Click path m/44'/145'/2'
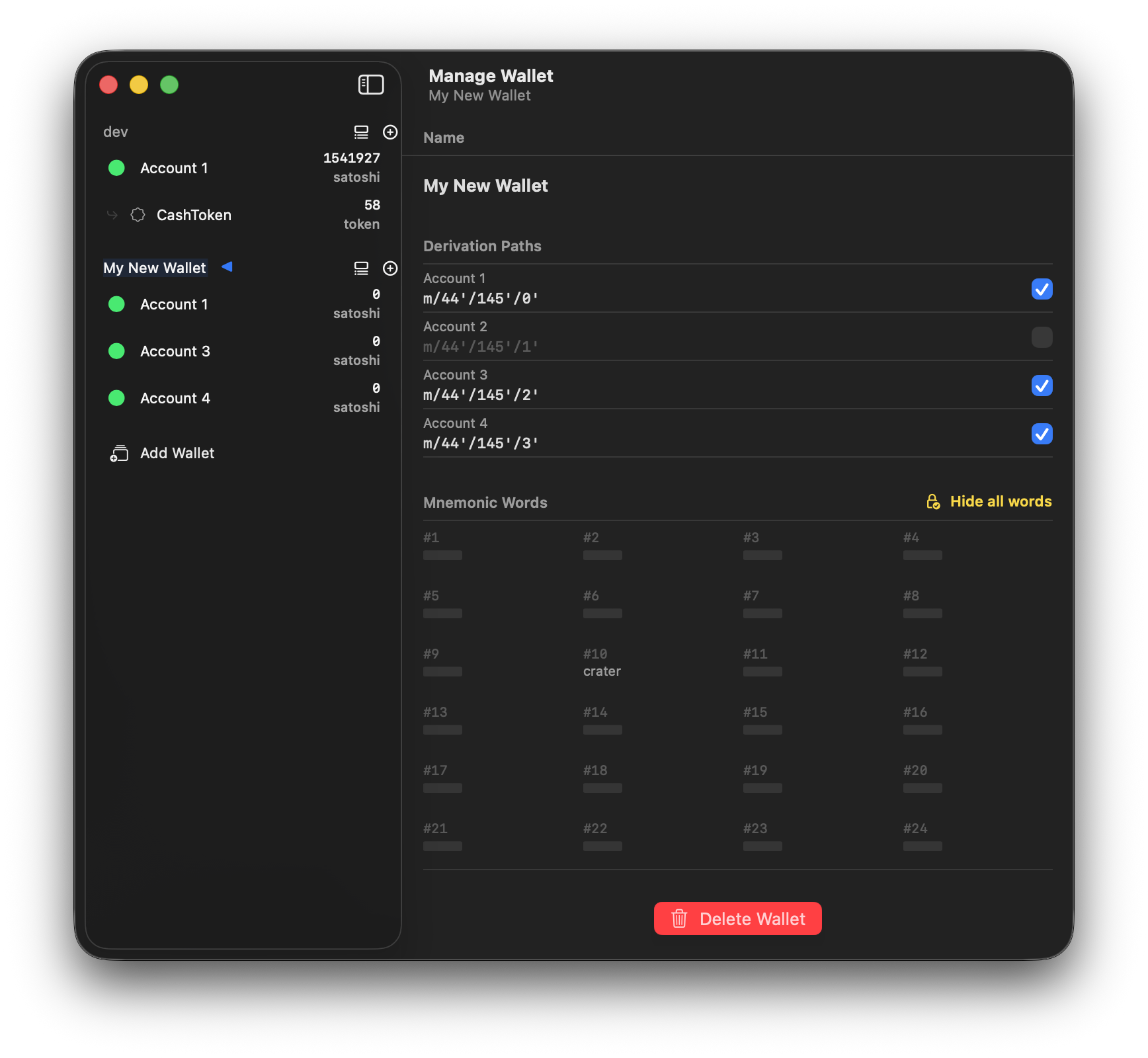 (x=481, y=395)
